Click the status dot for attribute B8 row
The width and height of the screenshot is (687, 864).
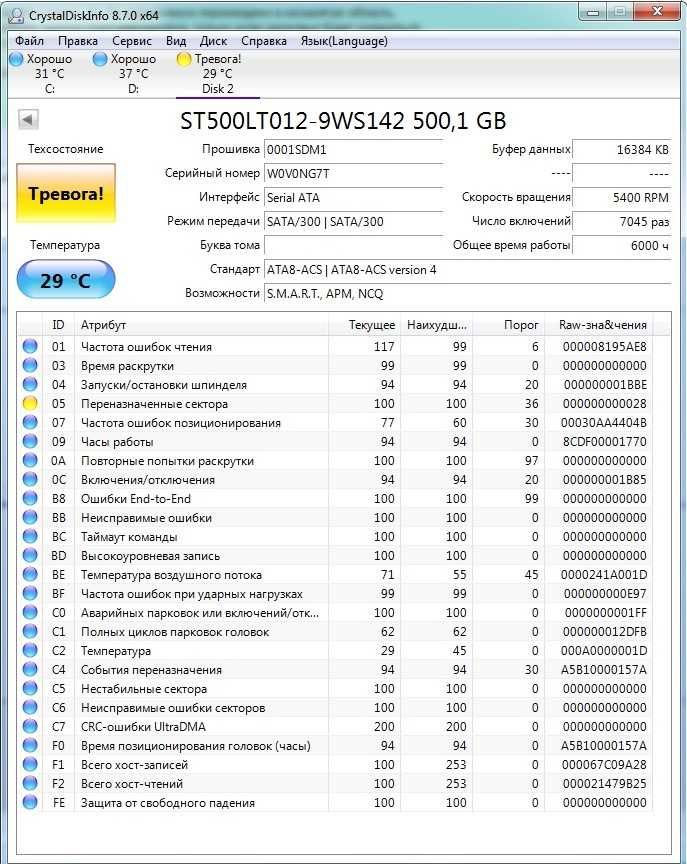click(x=30, y=498)
